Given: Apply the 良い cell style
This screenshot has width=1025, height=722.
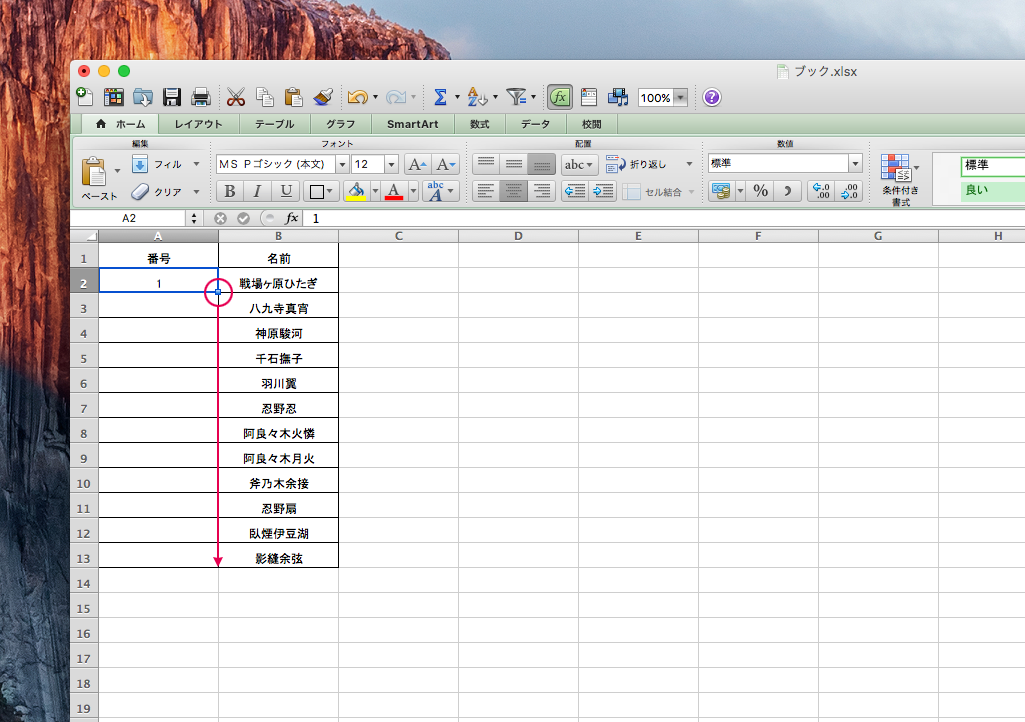Looking at the screenshot, I should 994,190.
